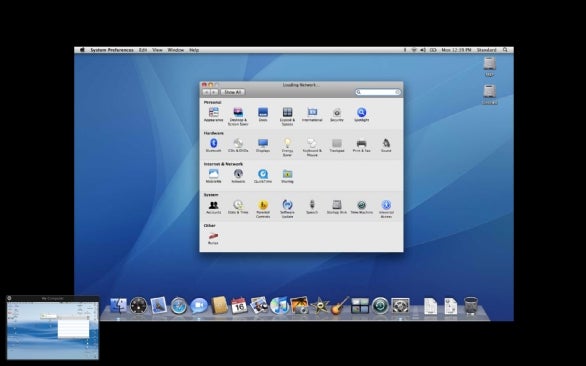Image resolution: width=586 pixels, height=366 pixels.
Task: Open the Accounts preference pane
Action: click(x=213, y=207)
